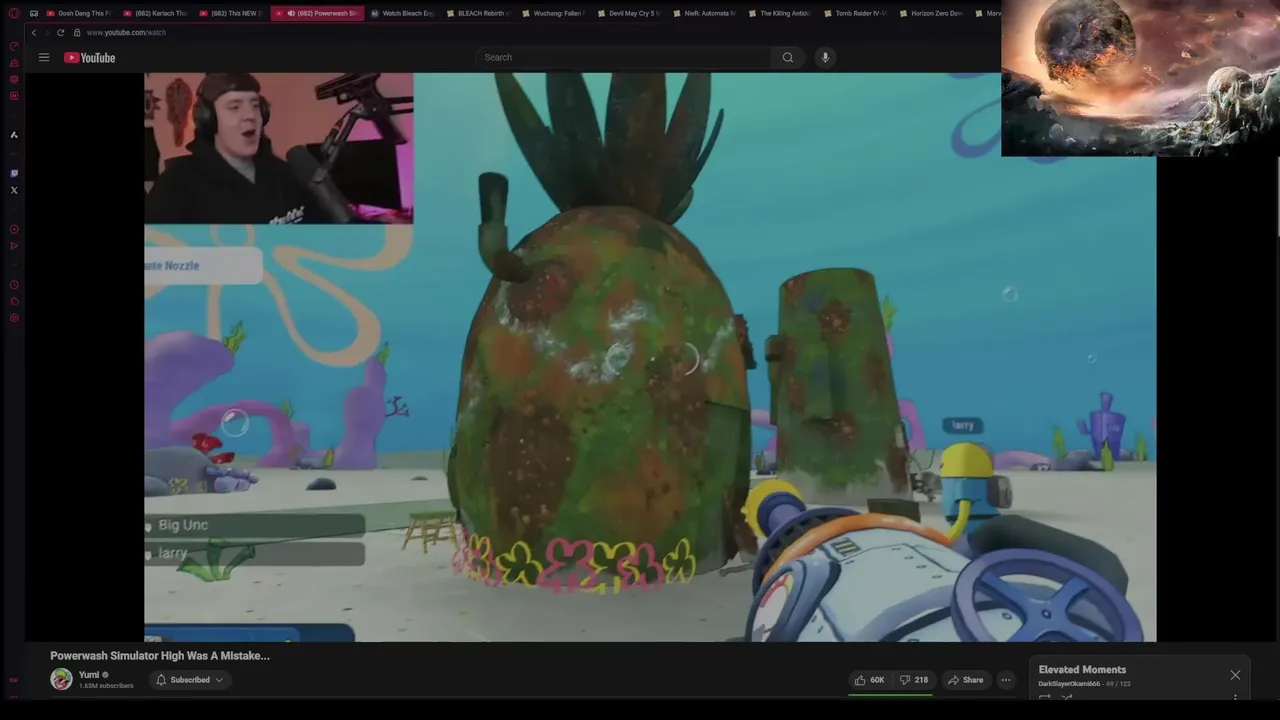Click the video player to pause
This screenshot has width=1280, height=720.
(650, 357)
